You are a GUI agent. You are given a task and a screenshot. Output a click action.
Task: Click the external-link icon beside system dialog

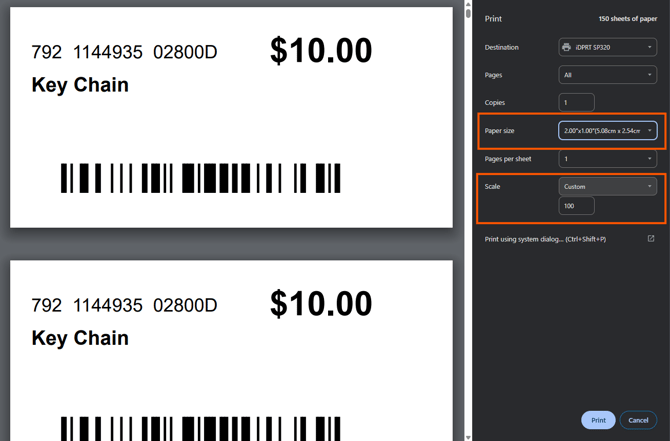coord(651,238)
